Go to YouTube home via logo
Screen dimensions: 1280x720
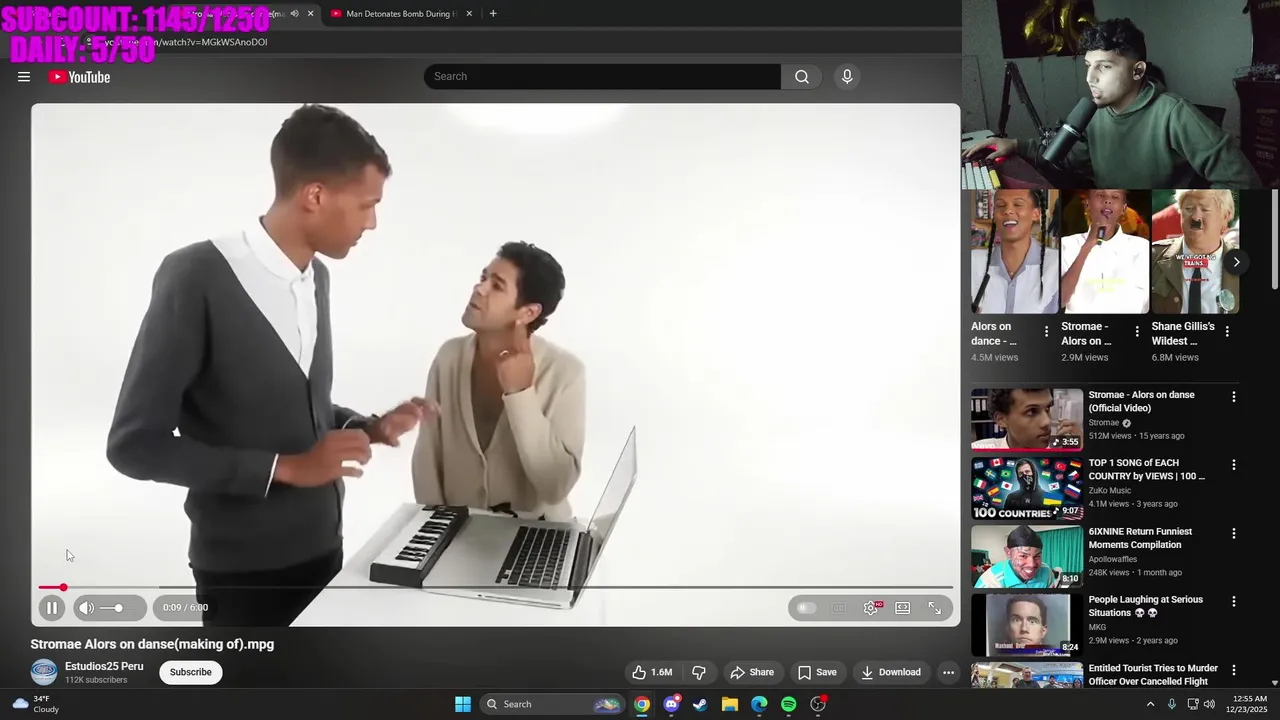(79, 77)
